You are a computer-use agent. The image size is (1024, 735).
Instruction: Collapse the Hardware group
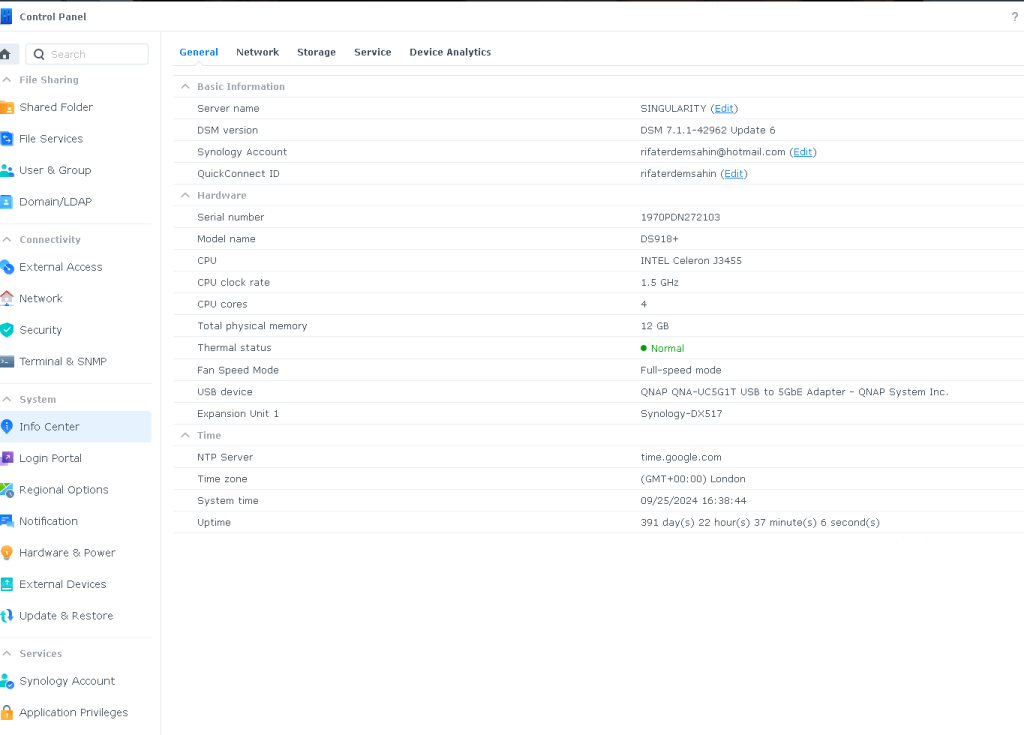pyautogui.click(x=185, y=195)
